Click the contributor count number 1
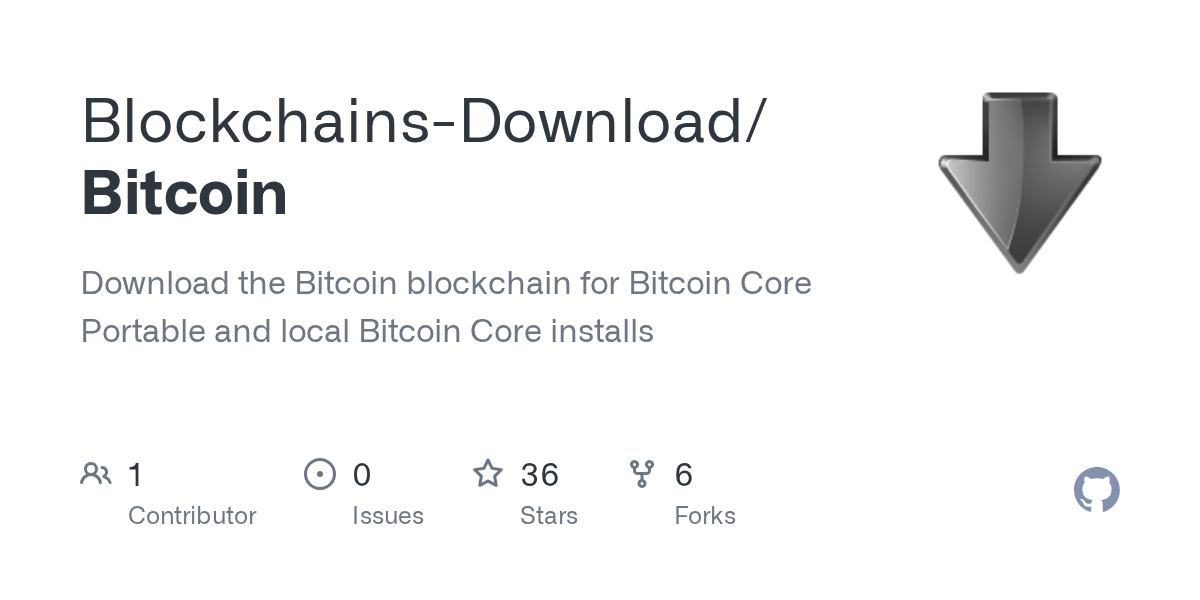Screen dimensions: 1200x600 pyautogui.click(x=136, y=474)
